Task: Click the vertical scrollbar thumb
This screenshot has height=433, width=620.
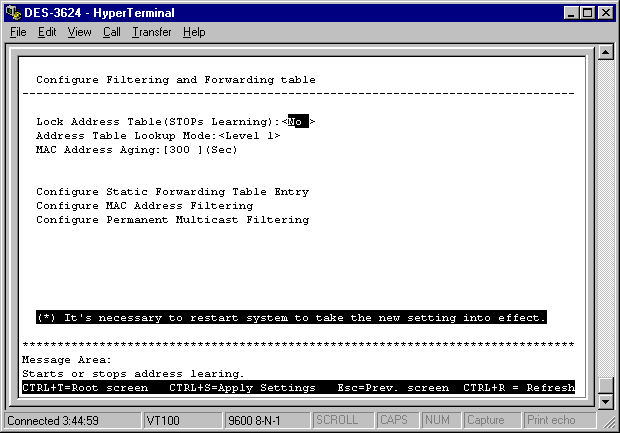Action: 605,385
